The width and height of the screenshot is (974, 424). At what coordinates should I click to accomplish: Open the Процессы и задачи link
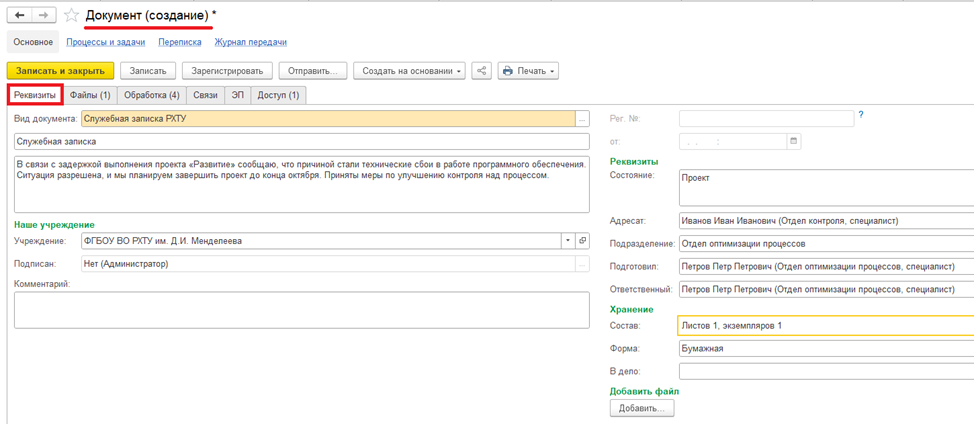pyautogui.click(x=106, y=42)
